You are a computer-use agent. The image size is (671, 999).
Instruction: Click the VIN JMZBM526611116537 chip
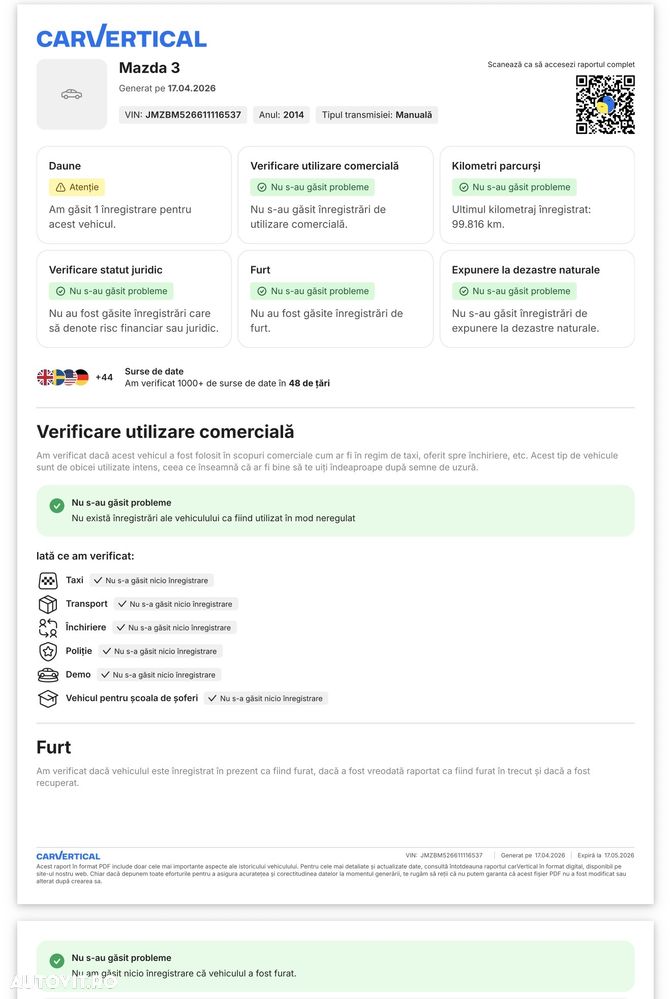(183, 115)
